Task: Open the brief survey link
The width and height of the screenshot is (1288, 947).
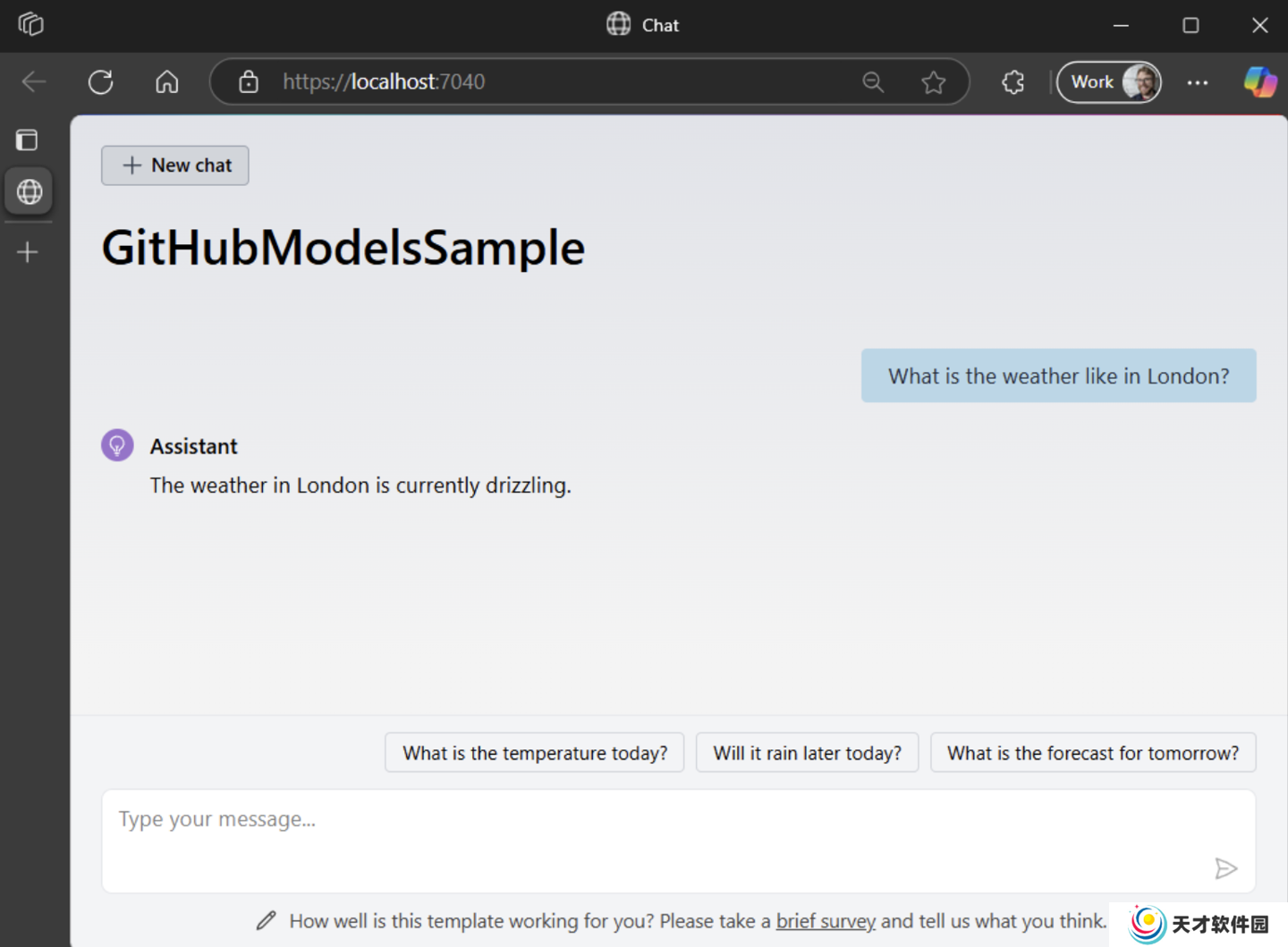Action: (826, 921)
